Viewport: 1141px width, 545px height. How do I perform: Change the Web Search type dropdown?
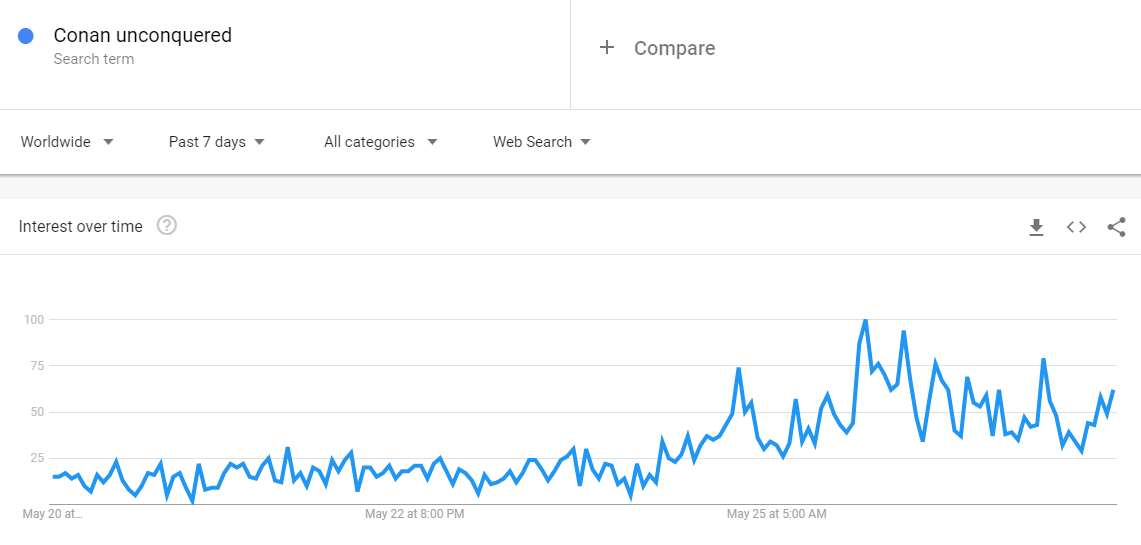(x=541, y=142)
